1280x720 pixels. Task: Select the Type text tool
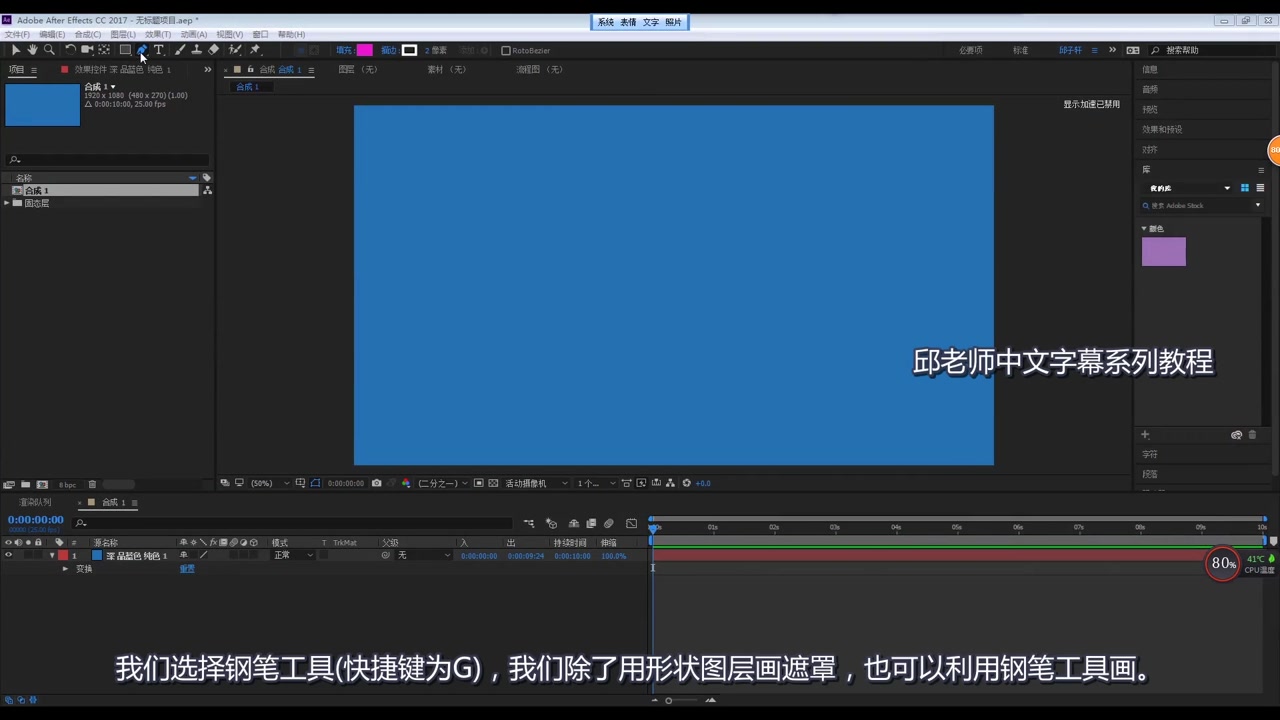click(x=158, y=50)
